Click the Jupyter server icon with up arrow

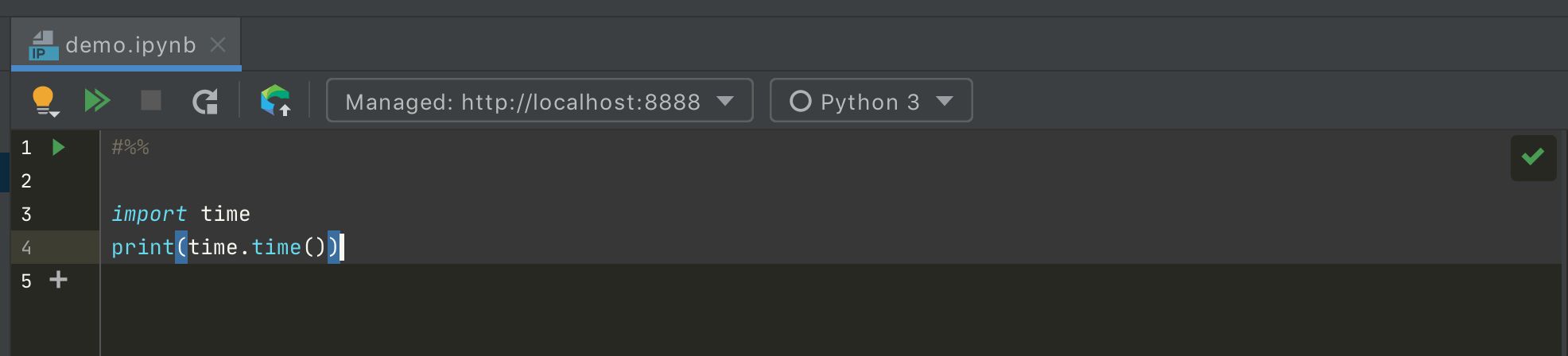tap(275, 101)
